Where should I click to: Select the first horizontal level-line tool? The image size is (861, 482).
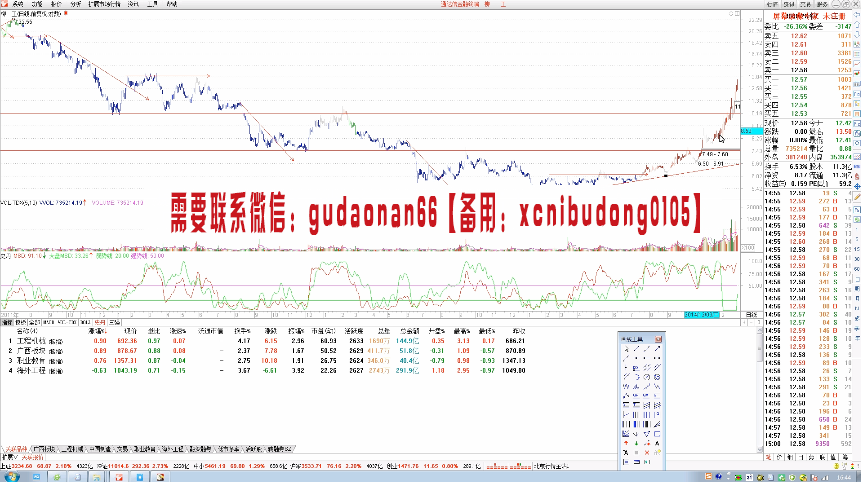point(626,405)
